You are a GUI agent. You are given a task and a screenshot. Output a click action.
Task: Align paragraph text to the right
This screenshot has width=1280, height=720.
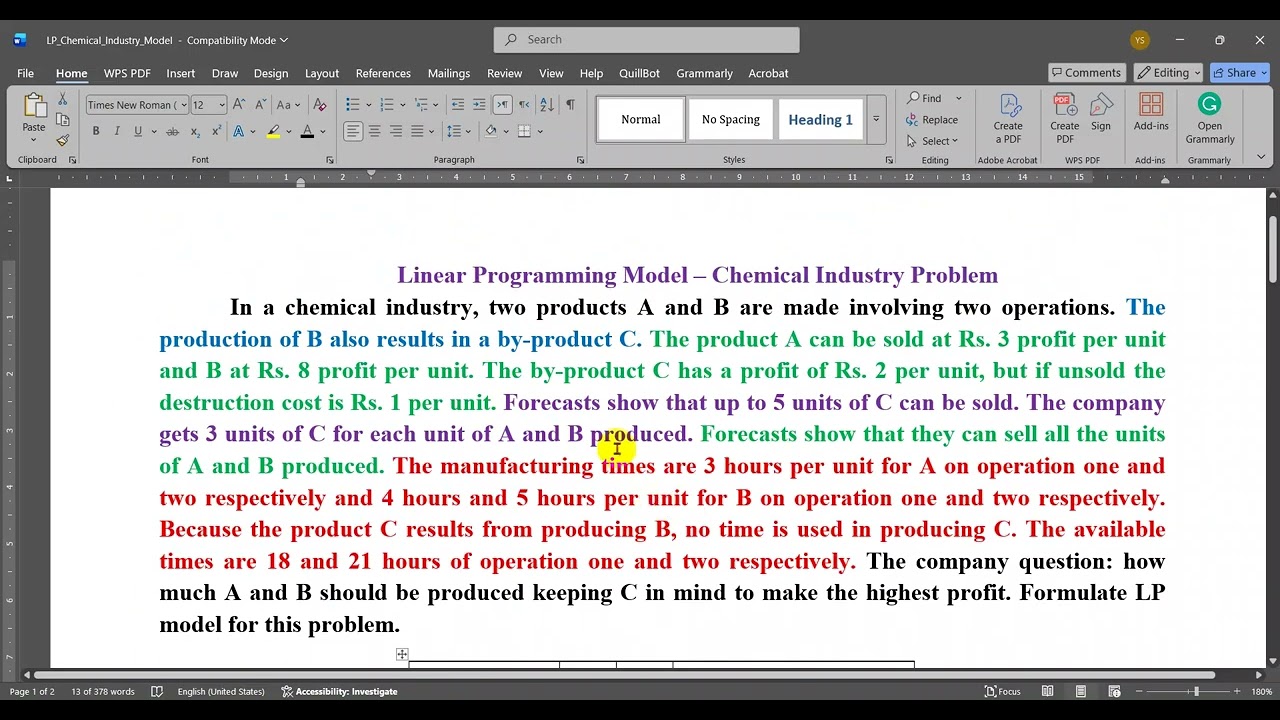click(396, 131)
